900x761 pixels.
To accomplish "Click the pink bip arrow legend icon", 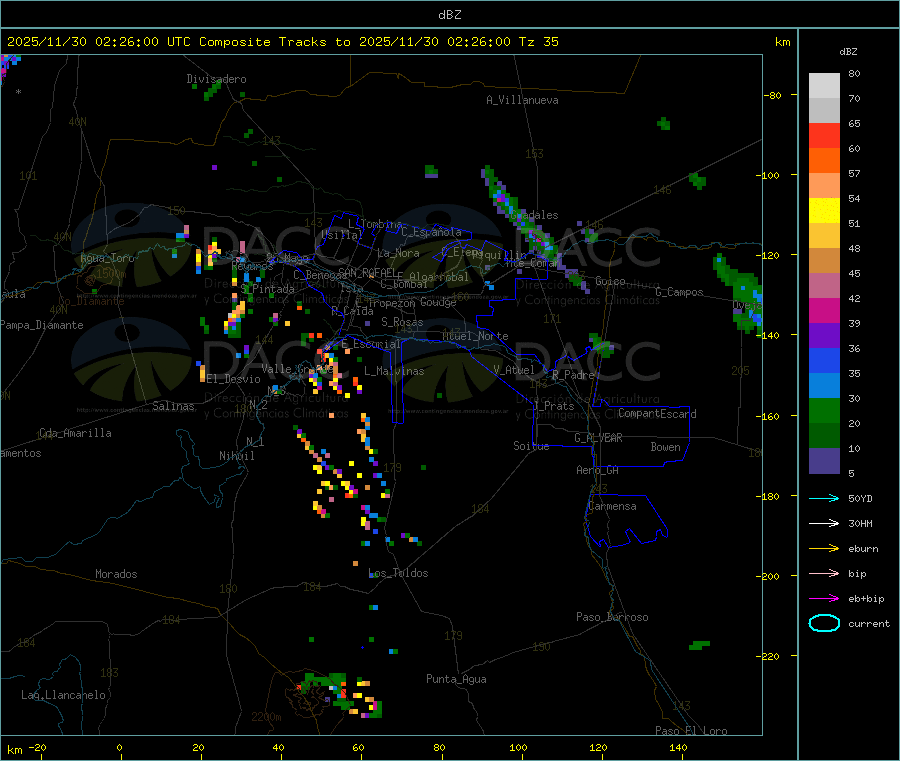I will click(824, 573).
